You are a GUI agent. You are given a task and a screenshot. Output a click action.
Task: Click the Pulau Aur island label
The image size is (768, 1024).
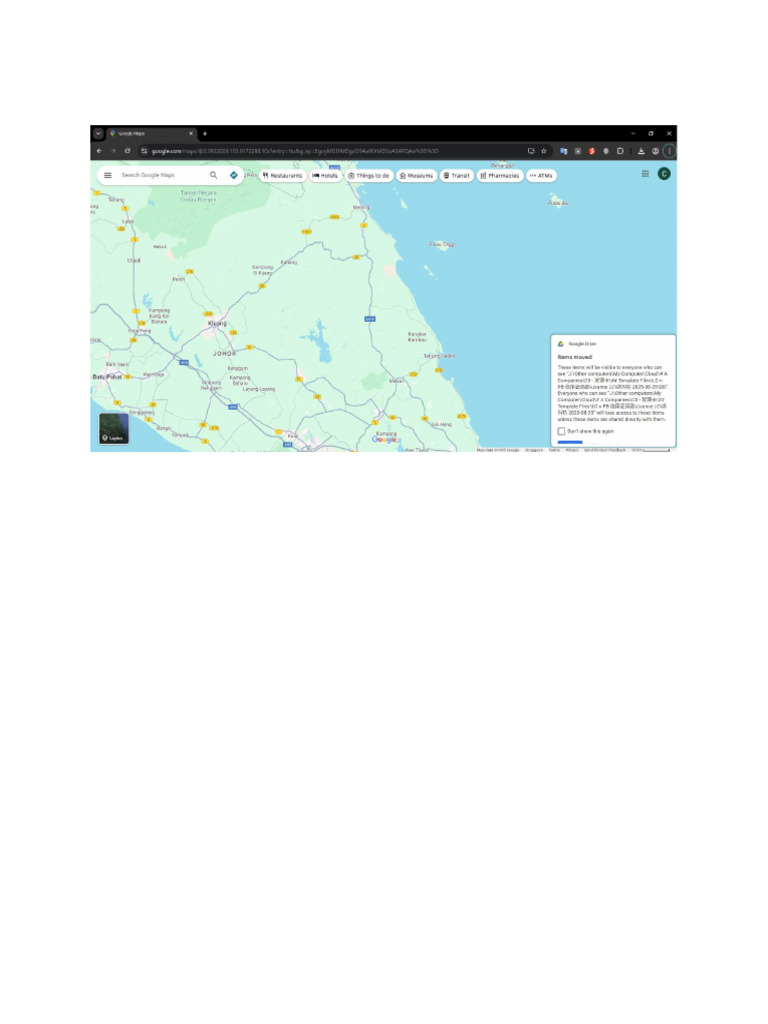558,203
